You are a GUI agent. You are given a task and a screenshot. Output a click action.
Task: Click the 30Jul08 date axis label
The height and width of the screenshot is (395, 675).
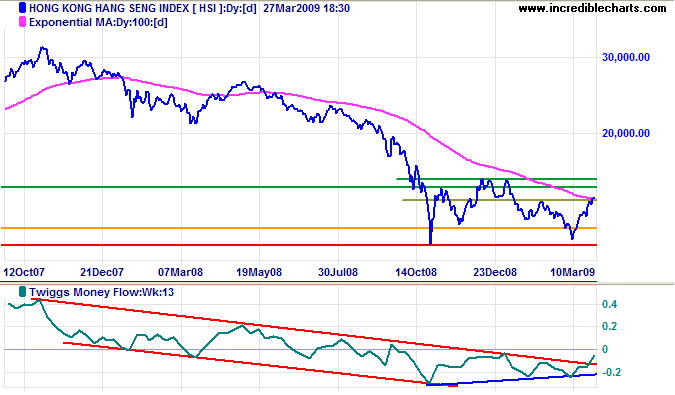coord(338,272)
